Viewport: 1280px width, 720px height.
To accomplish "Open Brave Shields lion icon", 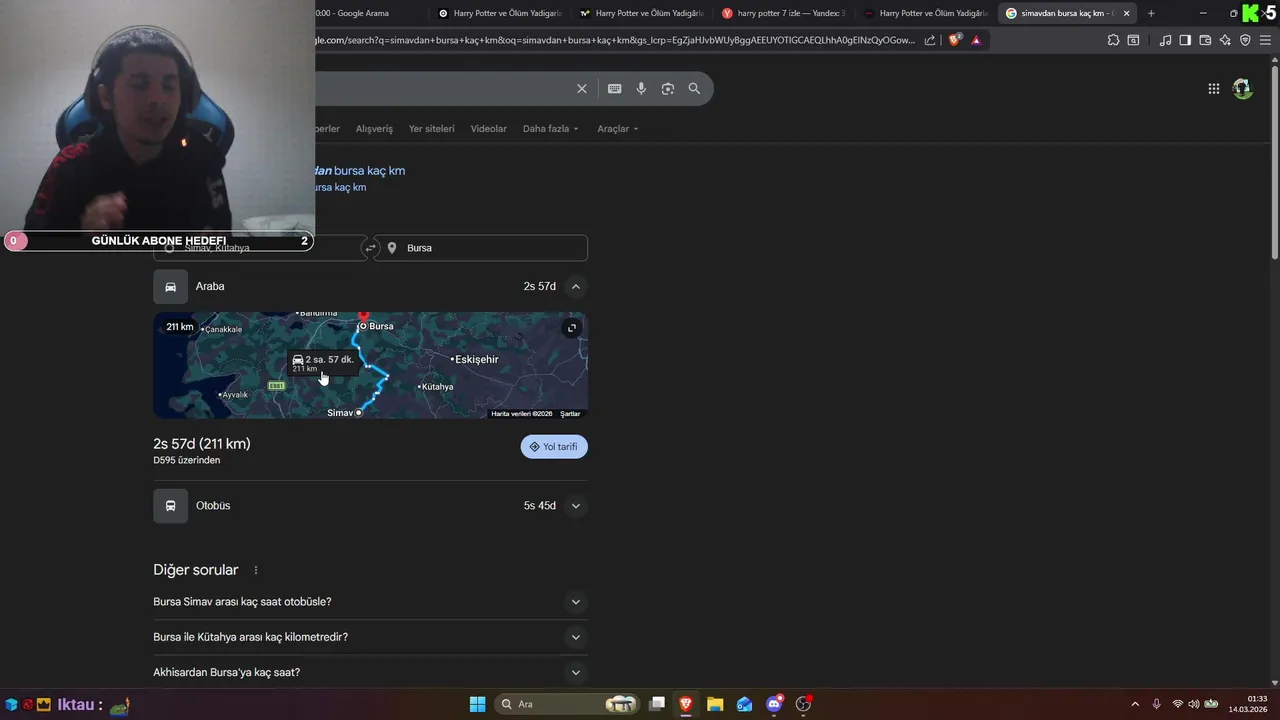I will pyautogui.click(x=954, y=40).
